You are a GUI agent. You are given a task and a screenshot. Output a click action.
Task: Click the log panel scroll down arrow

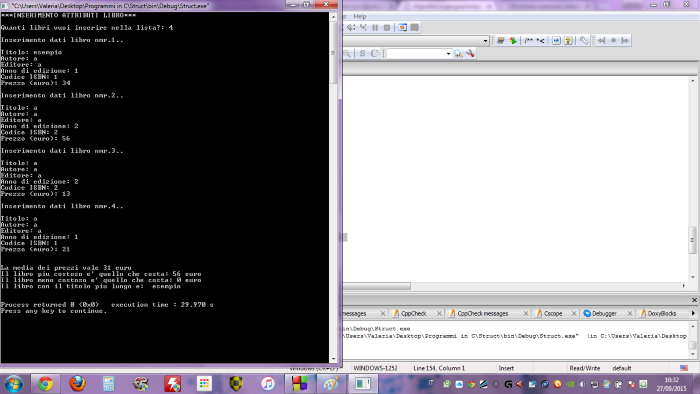692,354
